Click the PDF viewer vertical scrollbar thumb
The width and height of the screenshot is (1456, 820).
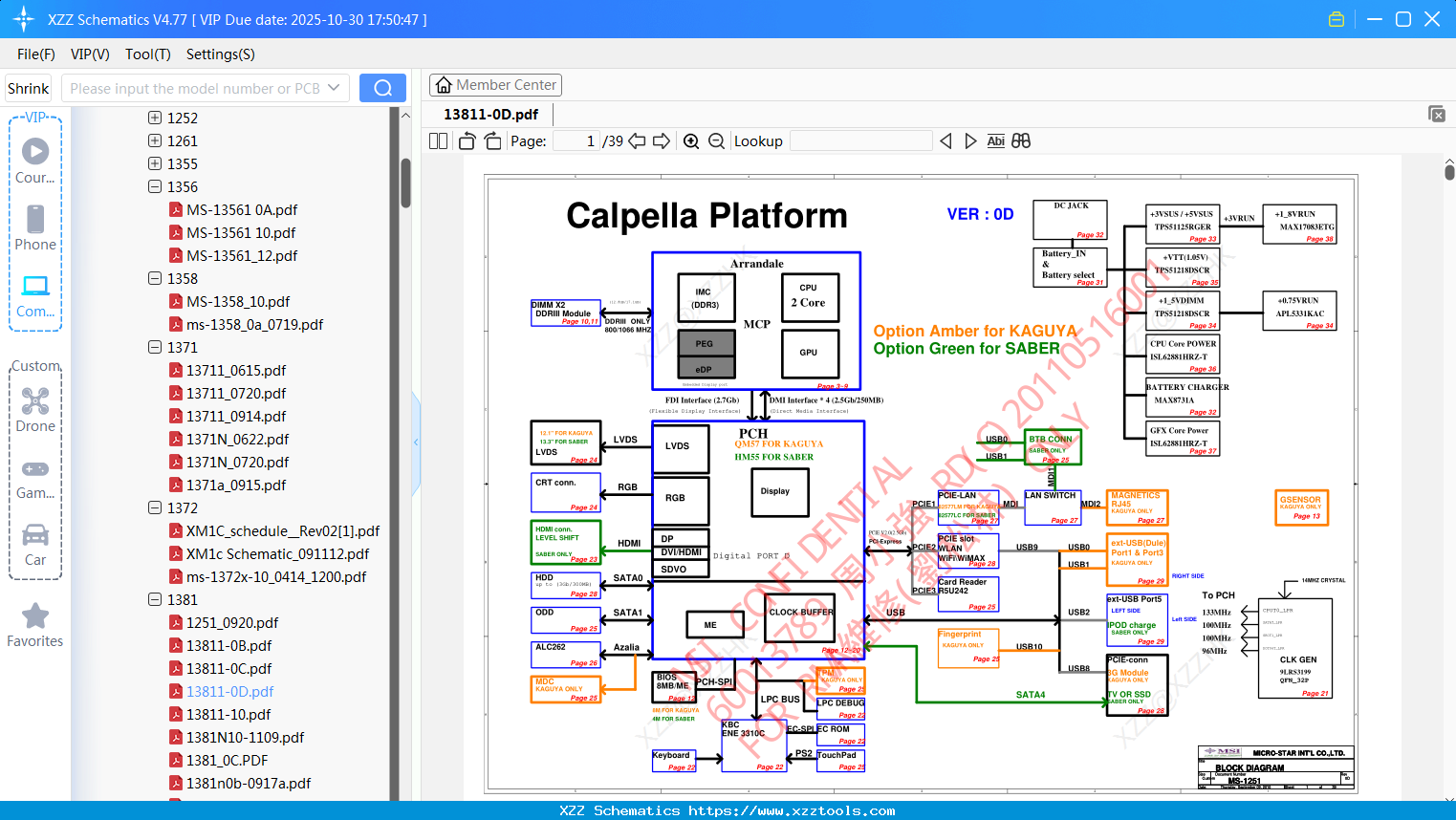pyautogui.click(x=1449, y=171)
